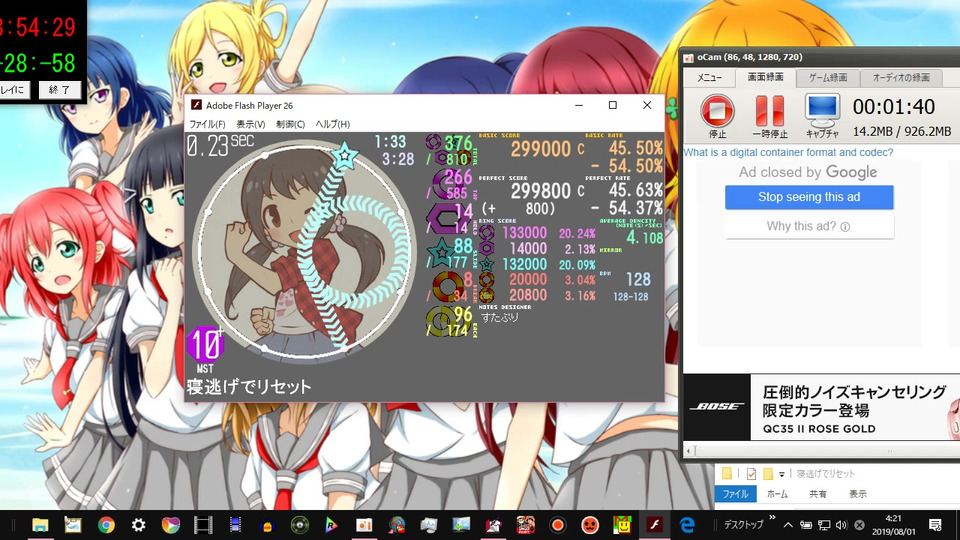Click the oCam horizontal scrollbar
This screenshot has width=960, height=540.
[x=822, y=451]
